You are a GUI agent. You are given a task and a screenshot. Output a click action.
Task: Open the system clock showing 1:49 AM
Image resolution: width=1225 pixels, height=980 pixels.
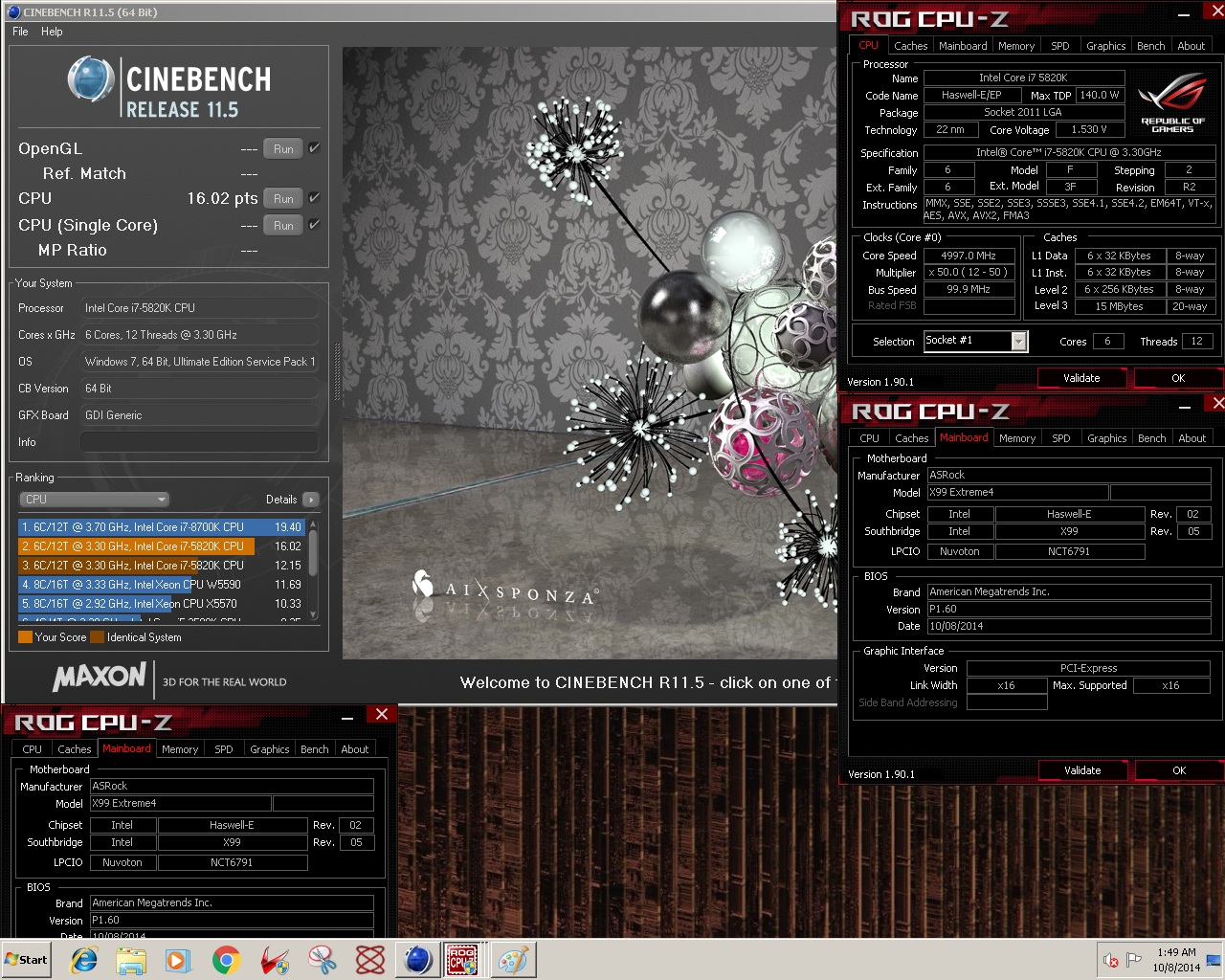[1176, 960]
